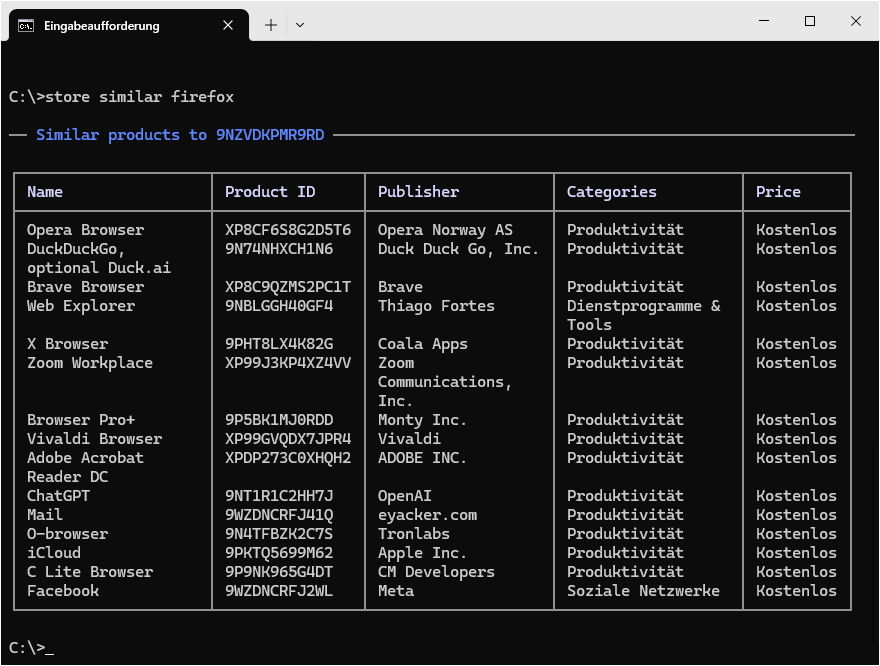Click publisher Meta
The image size is (880, 666).
click(x=396, y=592)
